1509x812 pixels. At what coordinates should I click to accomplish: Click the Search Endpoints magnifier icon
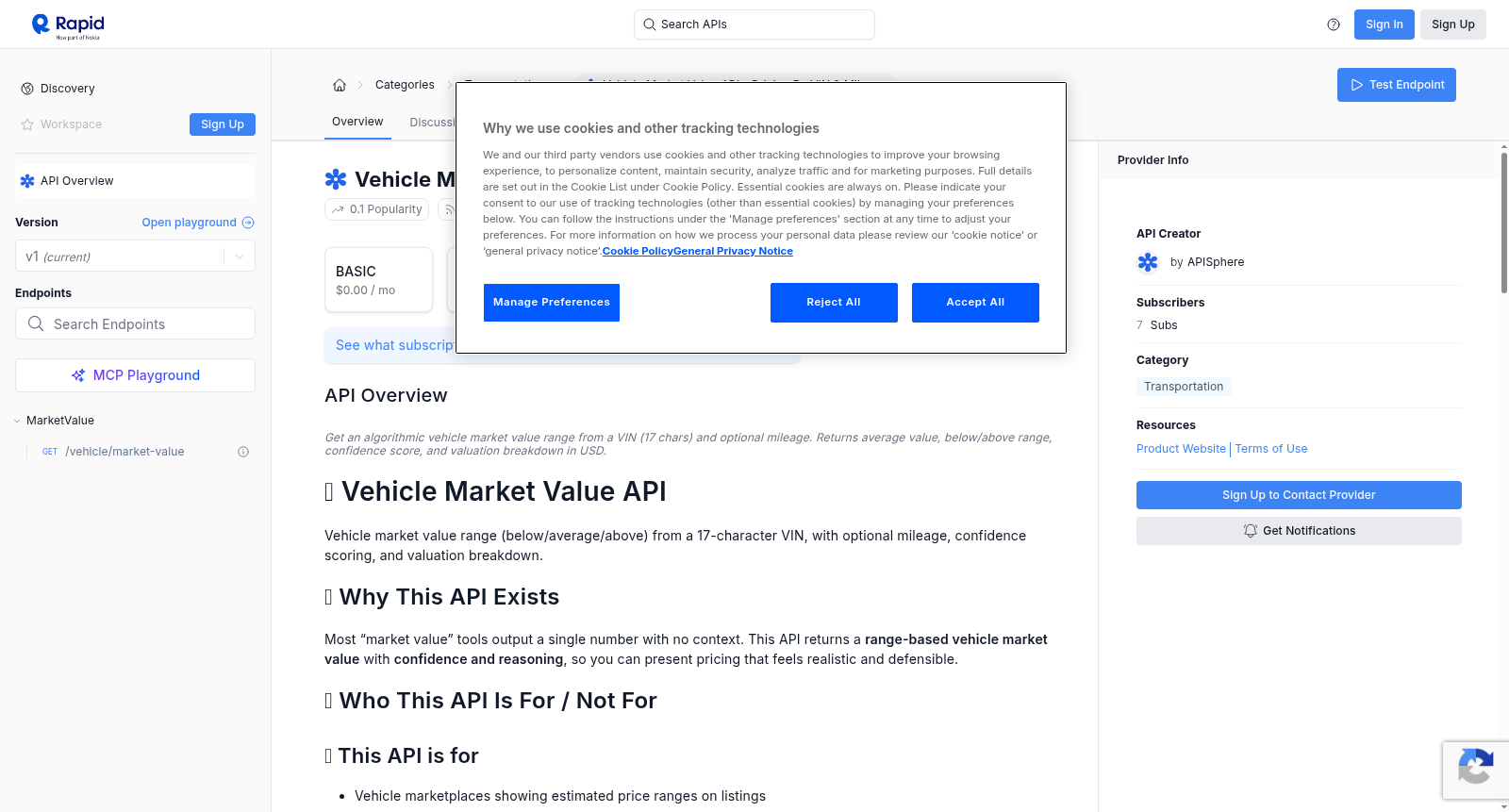[x=36, y=323]
